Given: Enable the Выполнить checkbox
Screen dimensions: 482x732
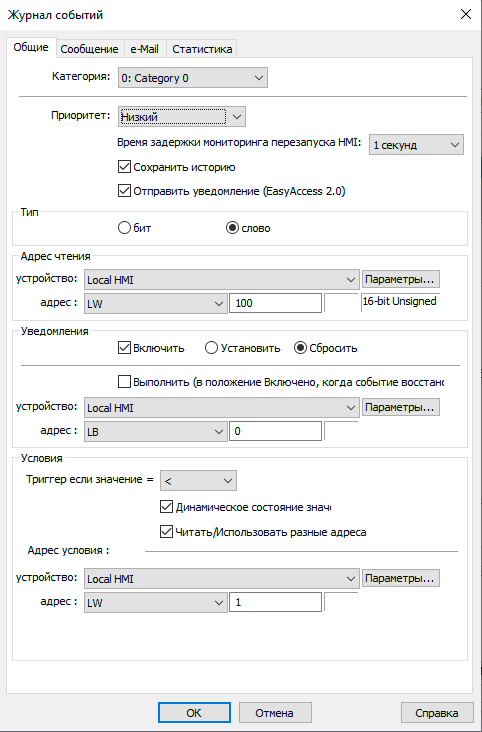Looking at the screenshot, I should click(124, 382).
